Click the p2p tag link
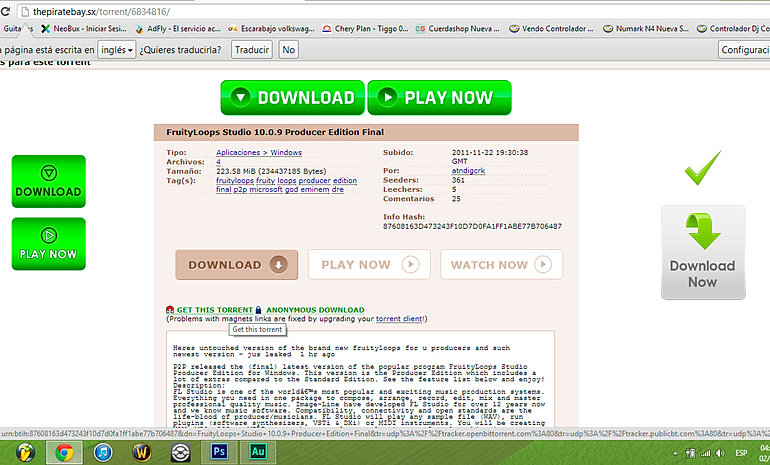This screenshot has height=465, width=770. [240, 190]
